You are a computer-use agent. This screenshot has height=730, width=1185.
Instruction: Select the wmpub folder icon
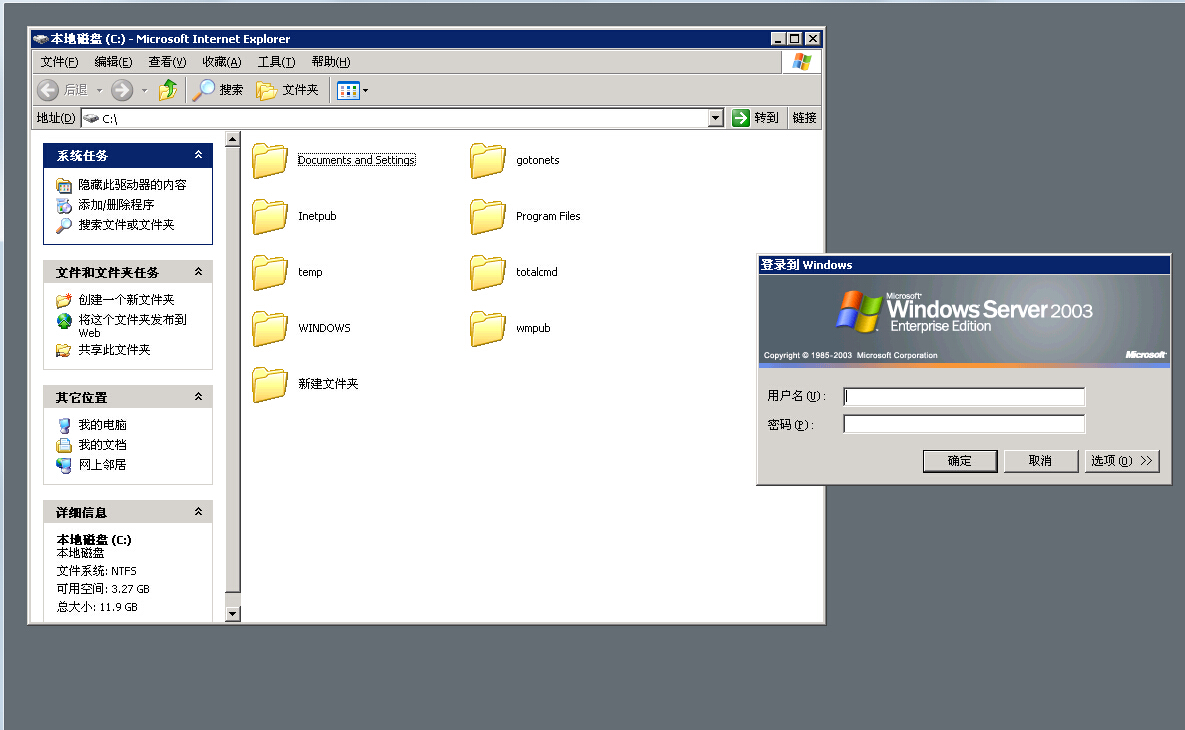coord(487,328)
